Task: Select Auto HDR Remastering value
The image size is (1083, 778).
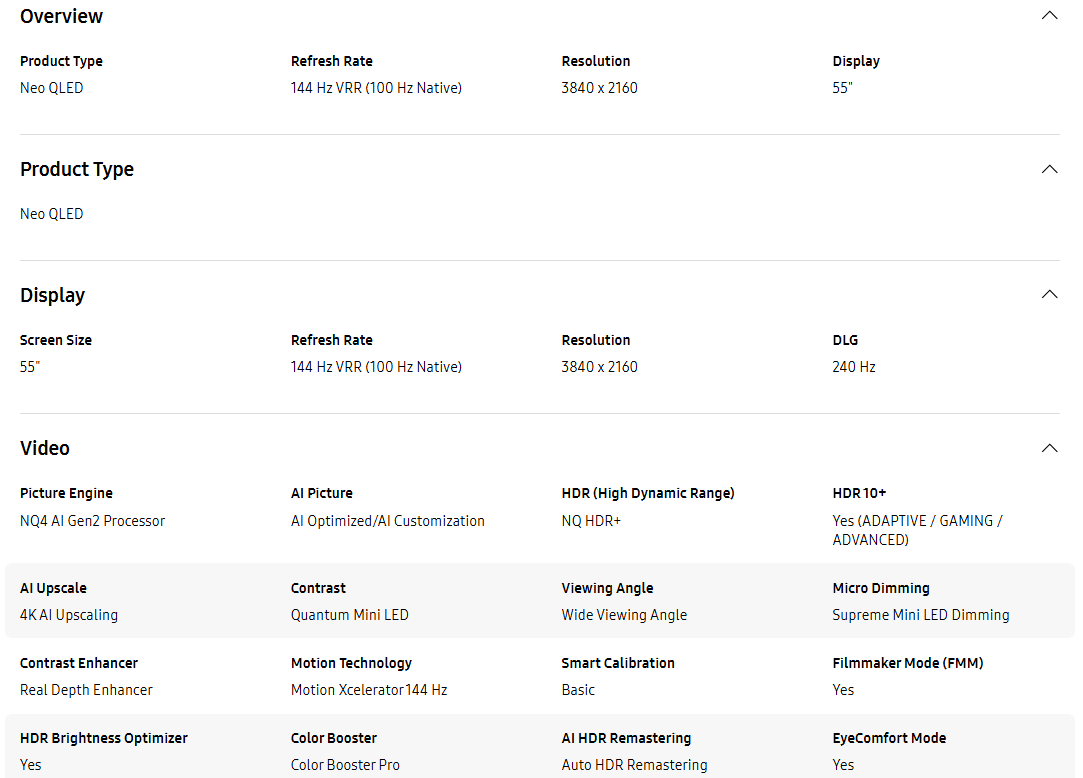Action: (x=635, y=765)
